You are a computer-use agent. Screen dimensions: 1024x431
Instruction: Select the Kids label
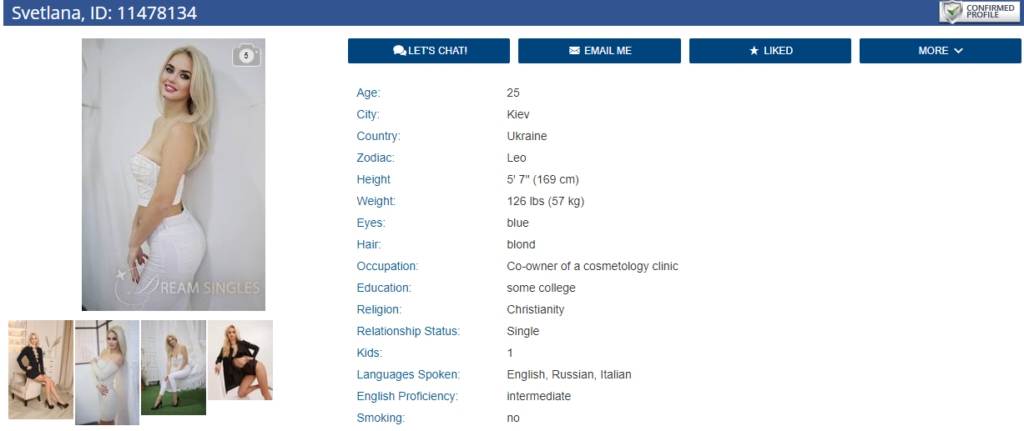click(x=369, y=353)
